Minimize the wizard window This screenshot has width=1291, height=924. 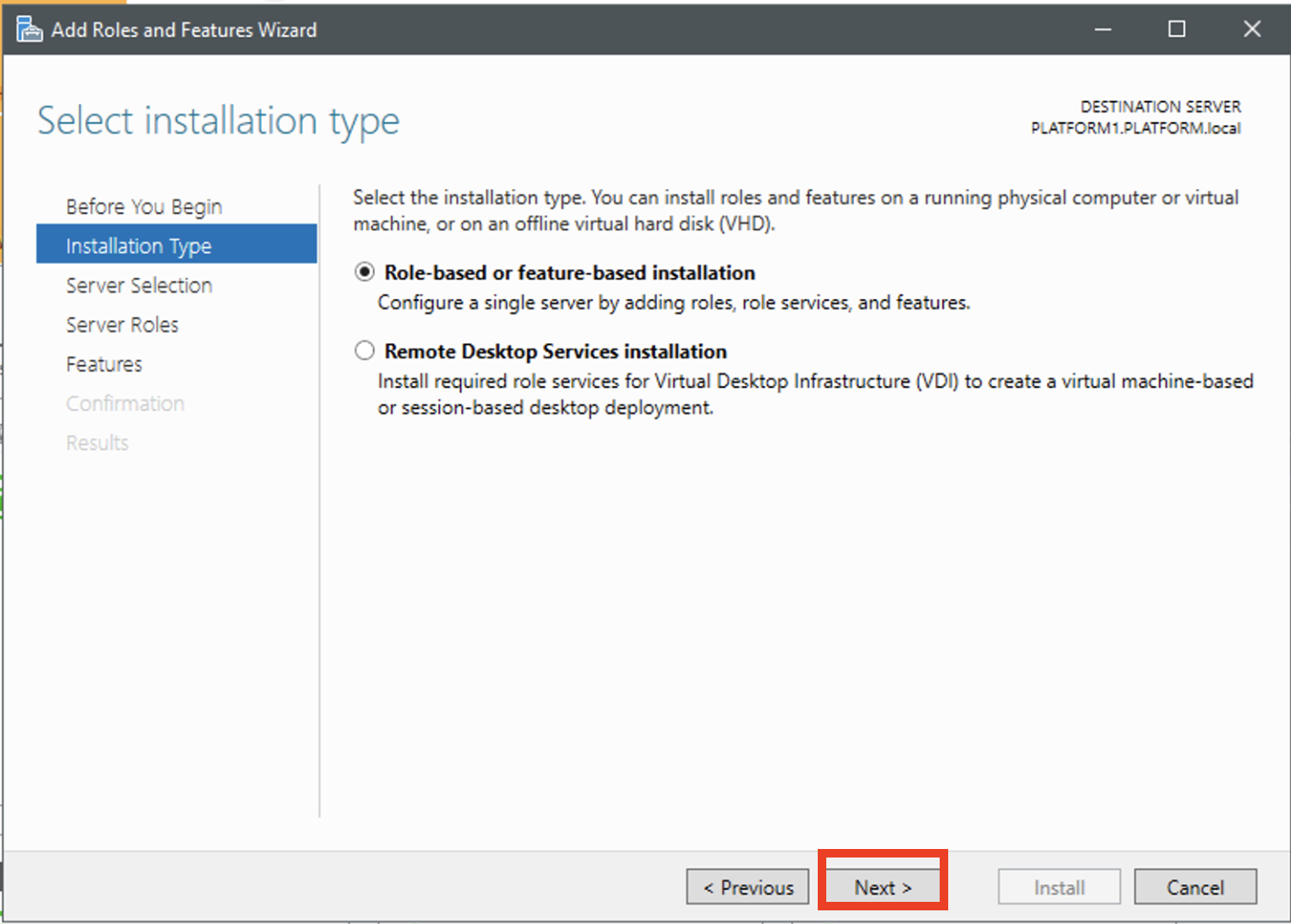1103,30
